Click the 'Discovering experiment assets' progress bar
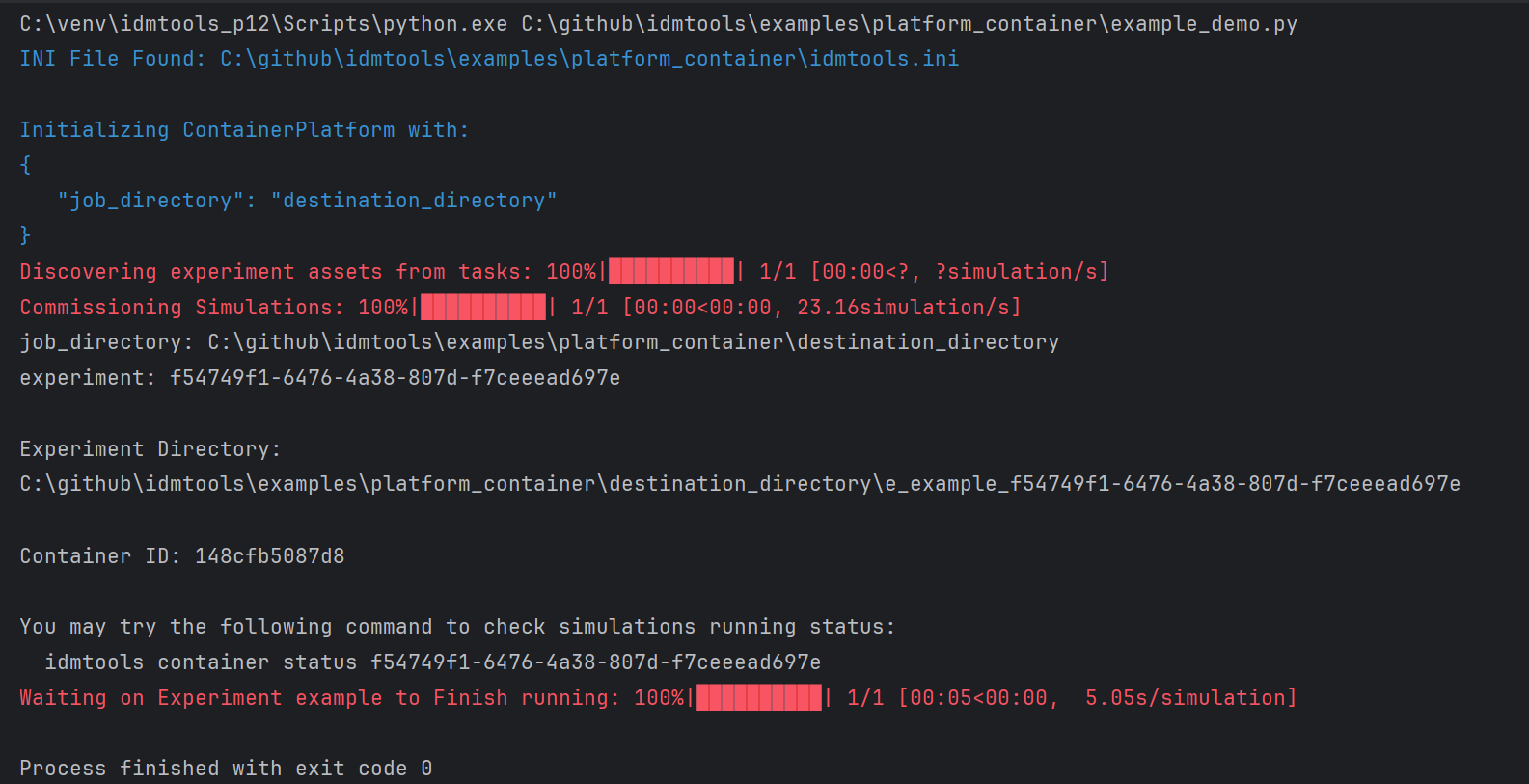Viewport: 1529px width, 784px height. tap(671, 272)
